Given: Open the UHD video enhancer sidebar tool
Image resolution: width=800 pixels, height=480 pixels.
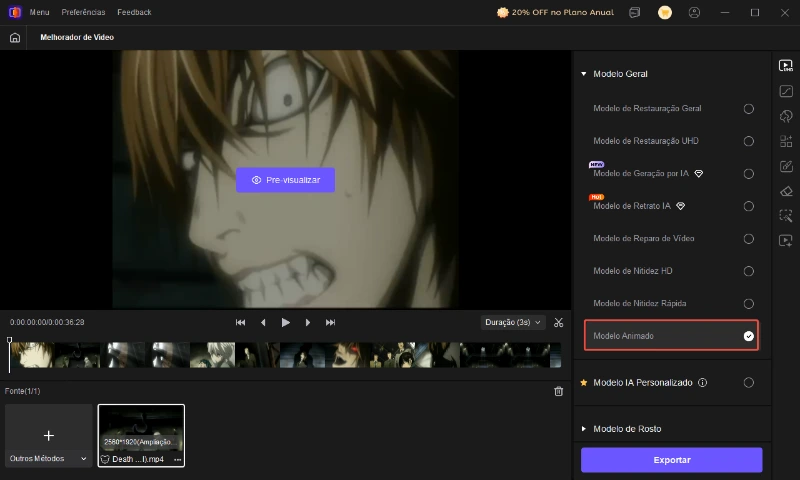Looking at the screenshot, I should point(786,65).
